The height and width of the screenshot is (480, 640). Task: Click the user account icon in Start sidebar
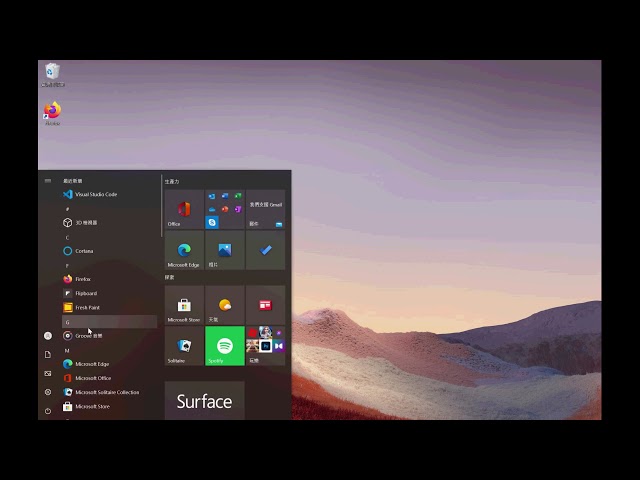click(48, 336)
